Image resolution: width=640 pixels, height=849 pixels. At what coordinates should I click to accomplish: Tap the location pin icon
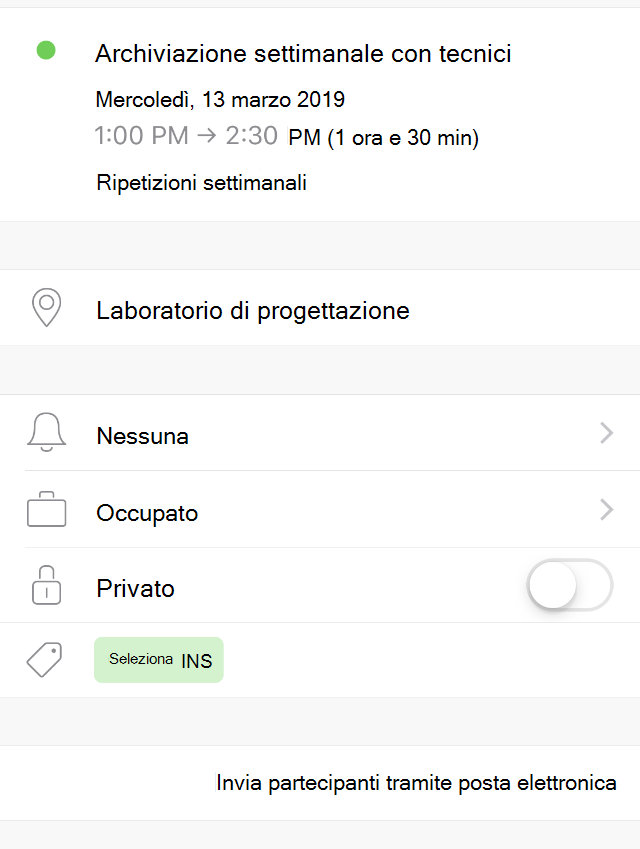coord(47,307)
